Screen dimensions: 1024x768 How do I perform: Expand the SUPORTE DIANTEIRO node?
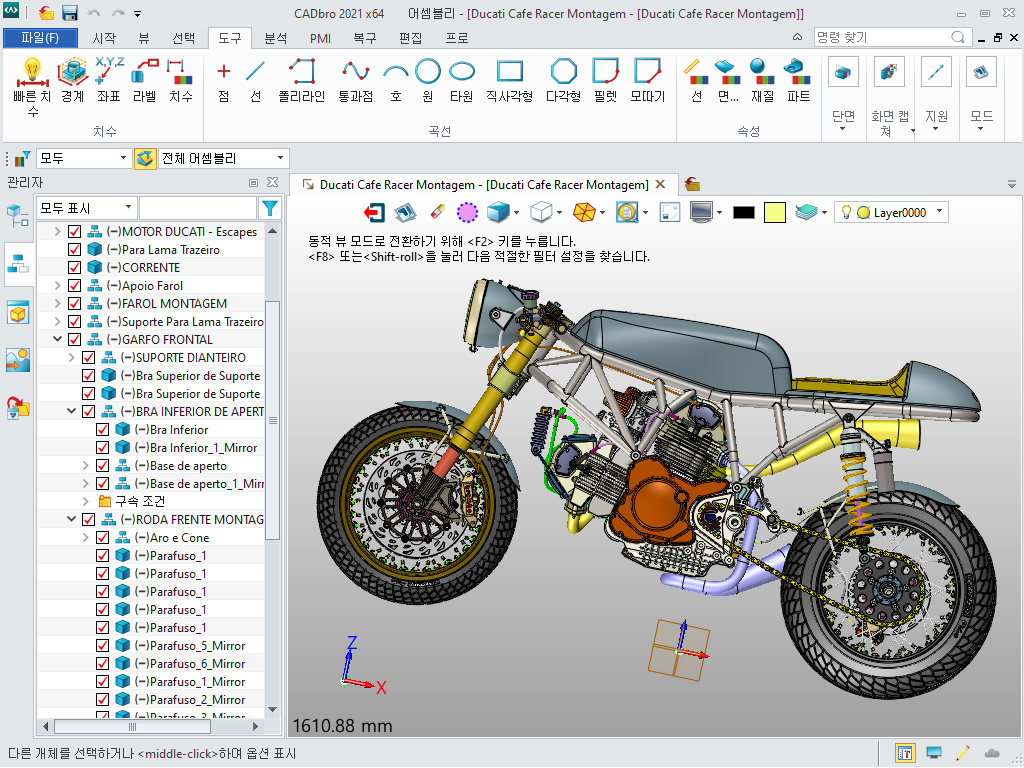coord(72,358)
